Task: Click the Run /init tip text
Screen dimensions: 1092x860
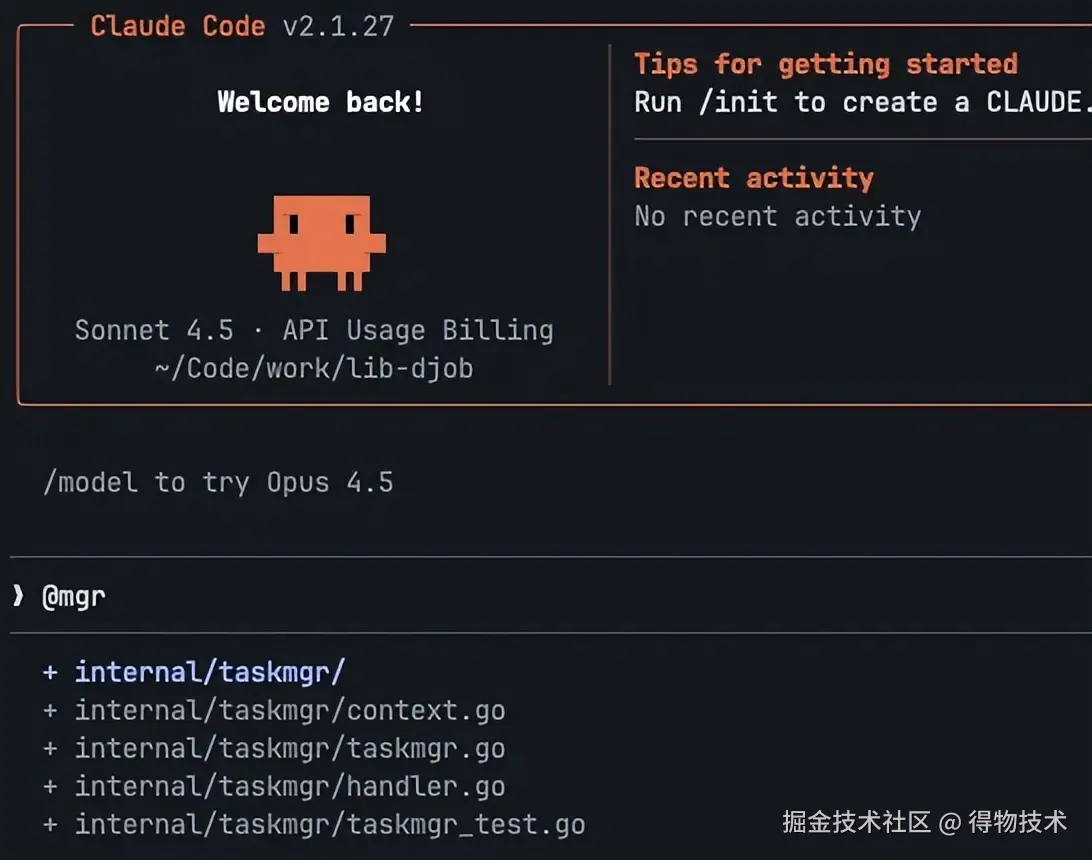Action: coord(862,102)
